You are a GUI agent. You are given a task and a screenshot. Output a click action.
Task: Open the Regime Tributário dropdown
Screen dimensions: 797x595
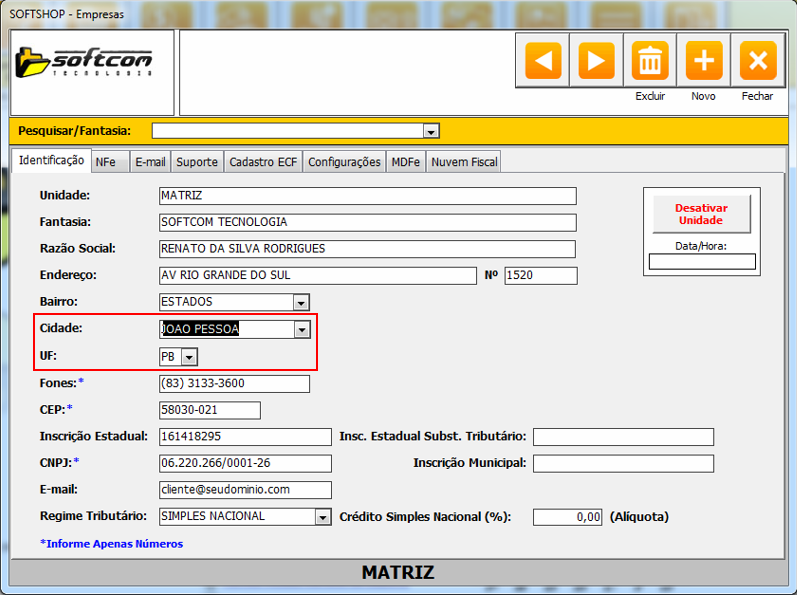click(x=322, y=517)
